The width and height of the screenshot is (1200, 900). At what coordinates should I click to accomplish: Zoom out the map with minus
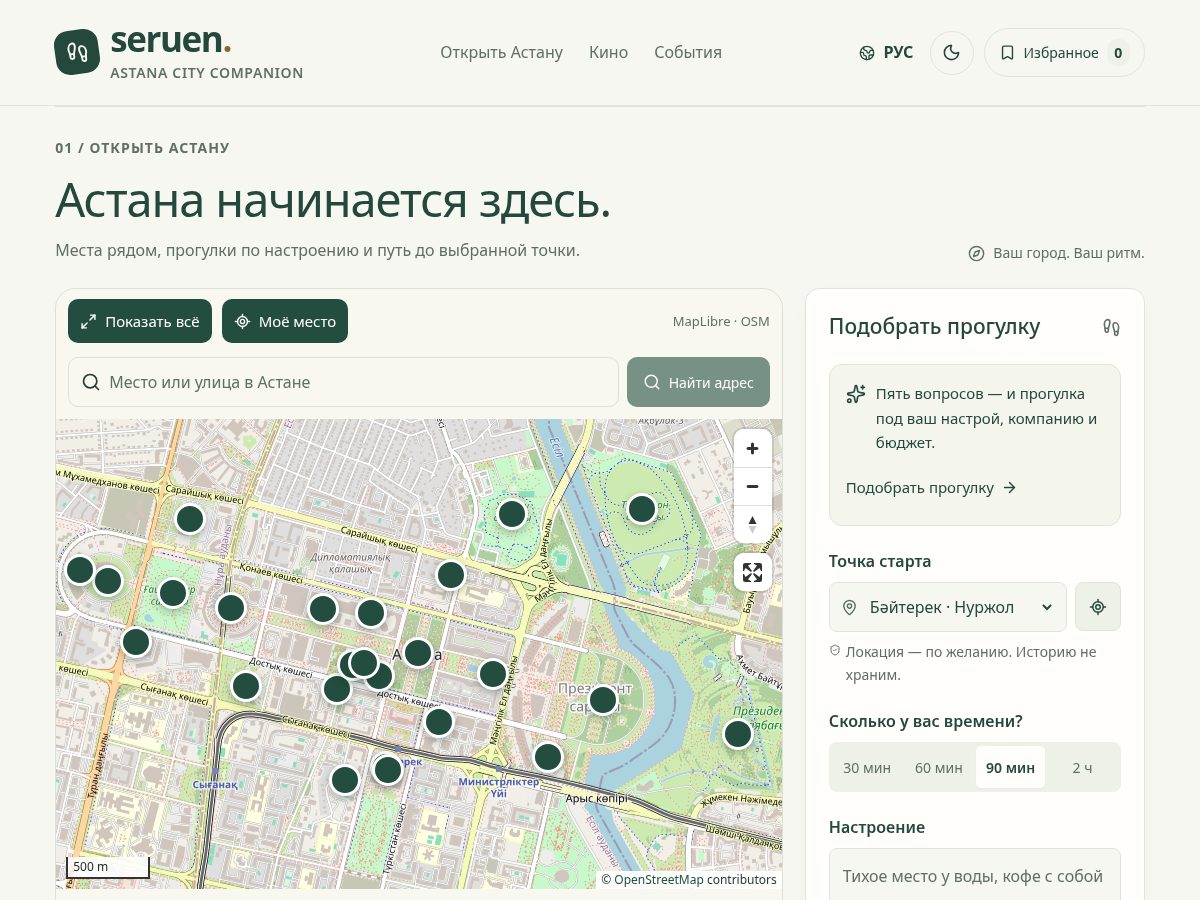752,486
